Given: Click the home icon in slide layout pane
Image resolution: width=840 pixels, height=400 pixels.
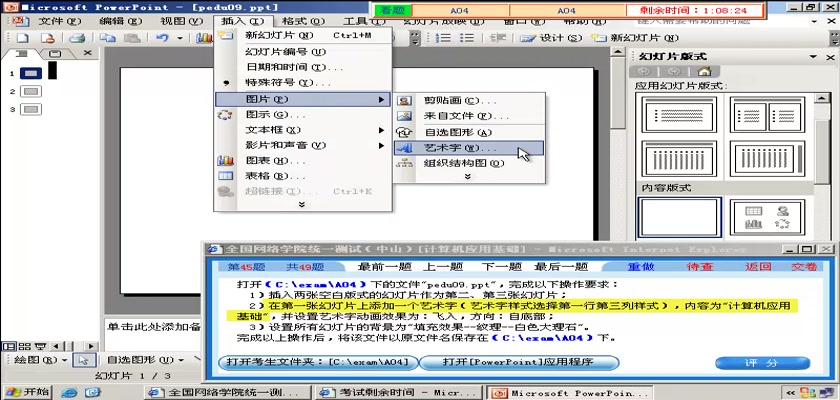Looking at the screenshot, I should 704,71.
